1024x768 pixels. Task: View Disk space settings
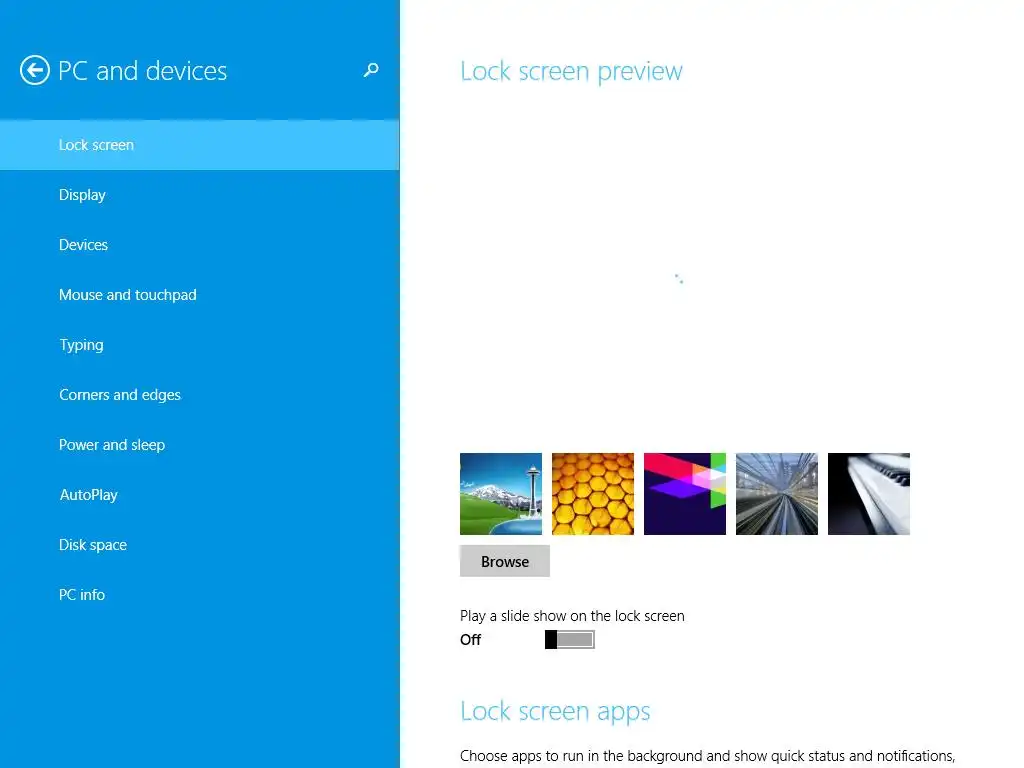[x=200, y=545]
